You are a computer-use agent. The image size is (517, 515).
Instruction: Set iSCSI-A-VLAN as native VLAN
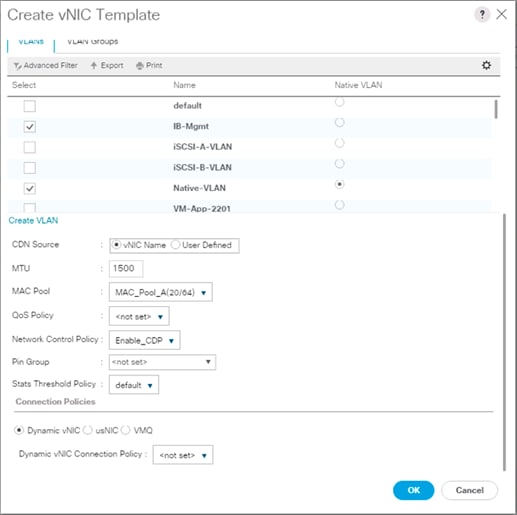pyautogui.click(x=339, y=143)
